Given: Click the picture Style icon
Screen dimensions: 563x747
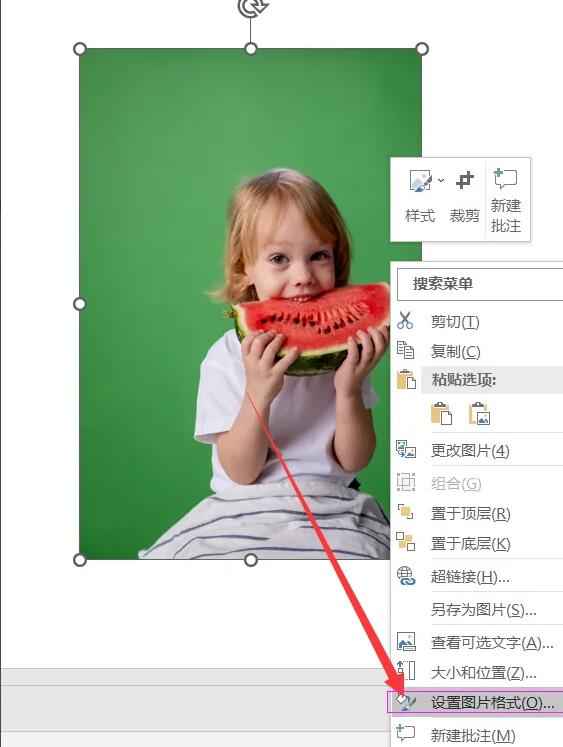Looking at the screenshot, I should pos(421,182).
